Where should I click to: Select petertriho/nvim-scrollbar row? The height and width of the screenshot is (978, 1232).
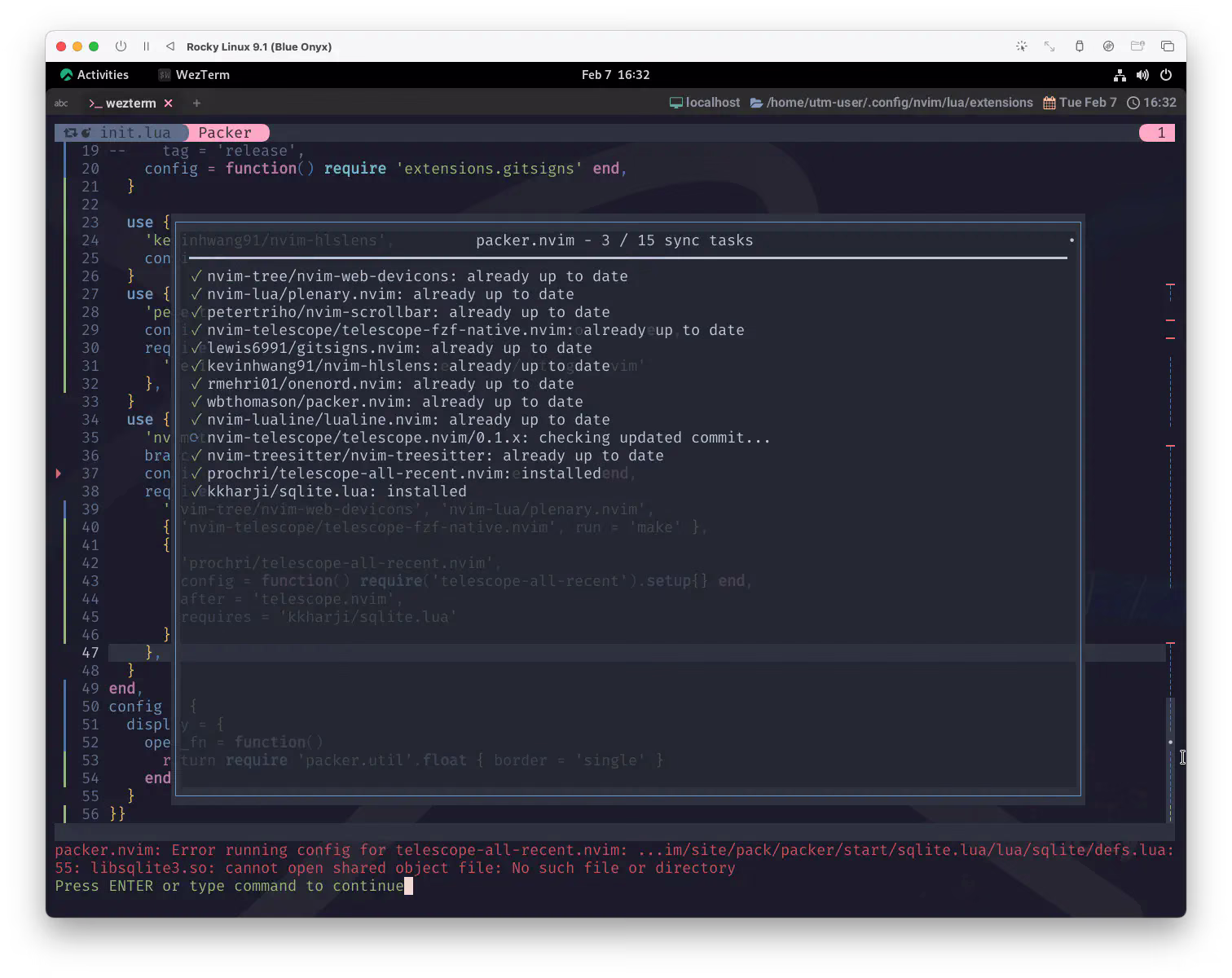click(400, 312)
